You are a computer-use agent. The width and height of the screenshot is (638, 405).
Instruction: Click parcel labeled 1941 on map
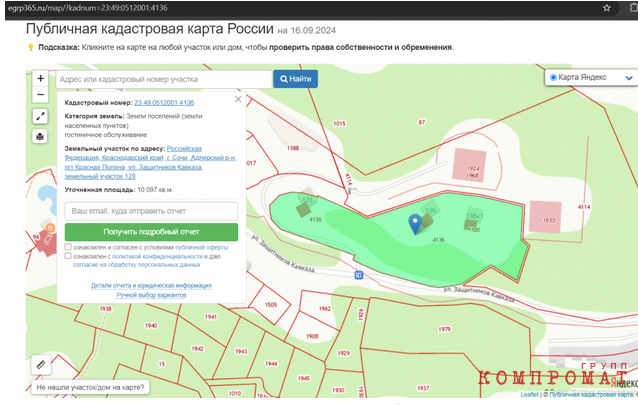click(x=211, y=317)
